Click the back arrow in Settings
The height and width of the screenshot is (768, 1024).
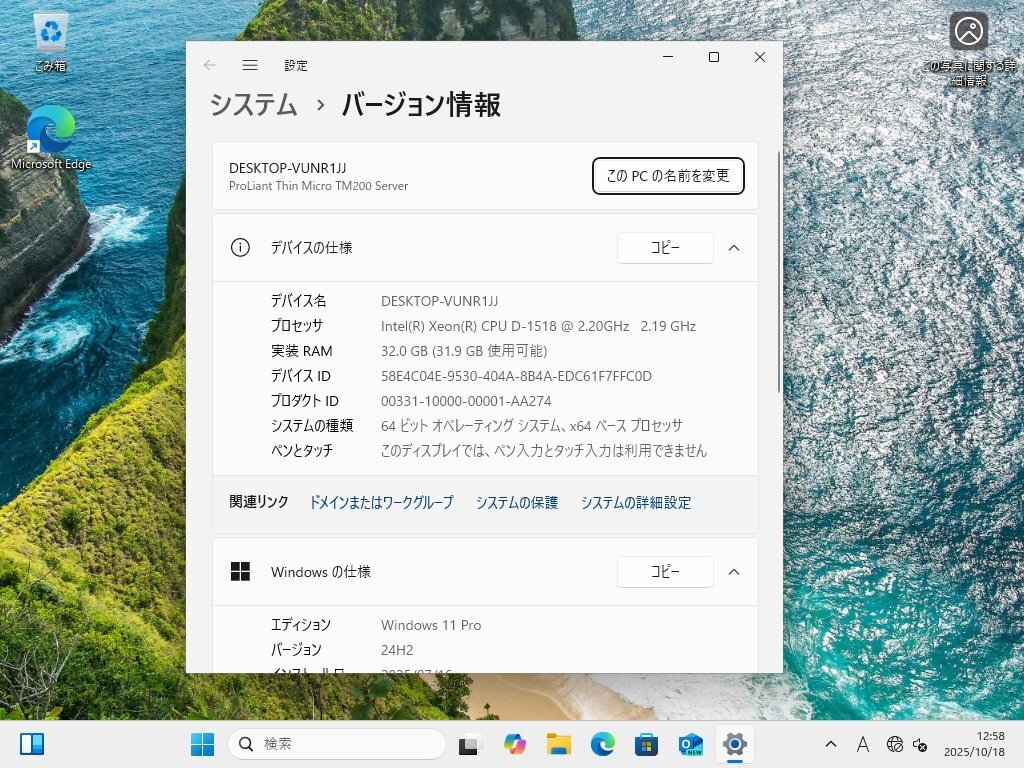(x=210, y=65)
